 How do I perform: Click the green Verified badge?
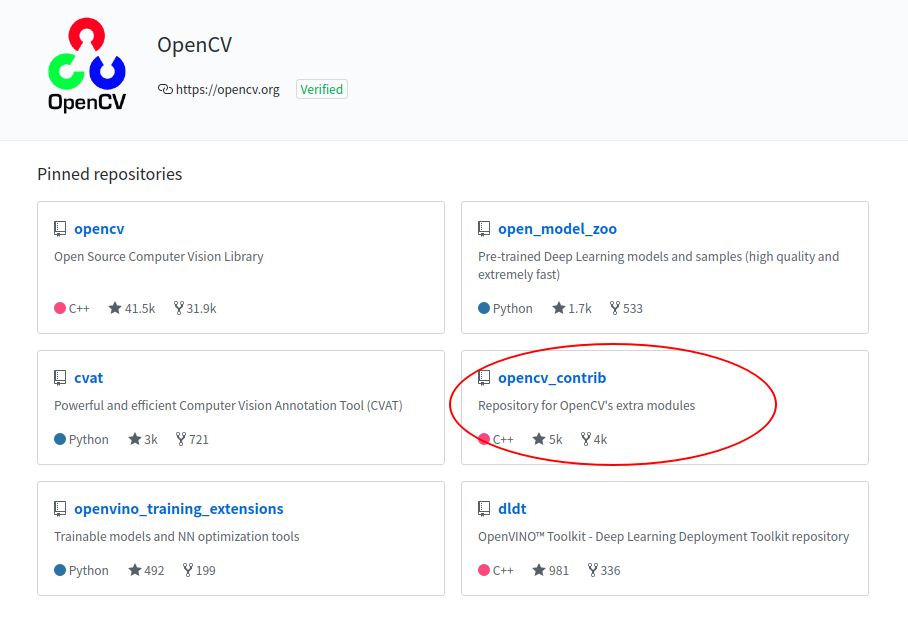[x=321, y=89]
